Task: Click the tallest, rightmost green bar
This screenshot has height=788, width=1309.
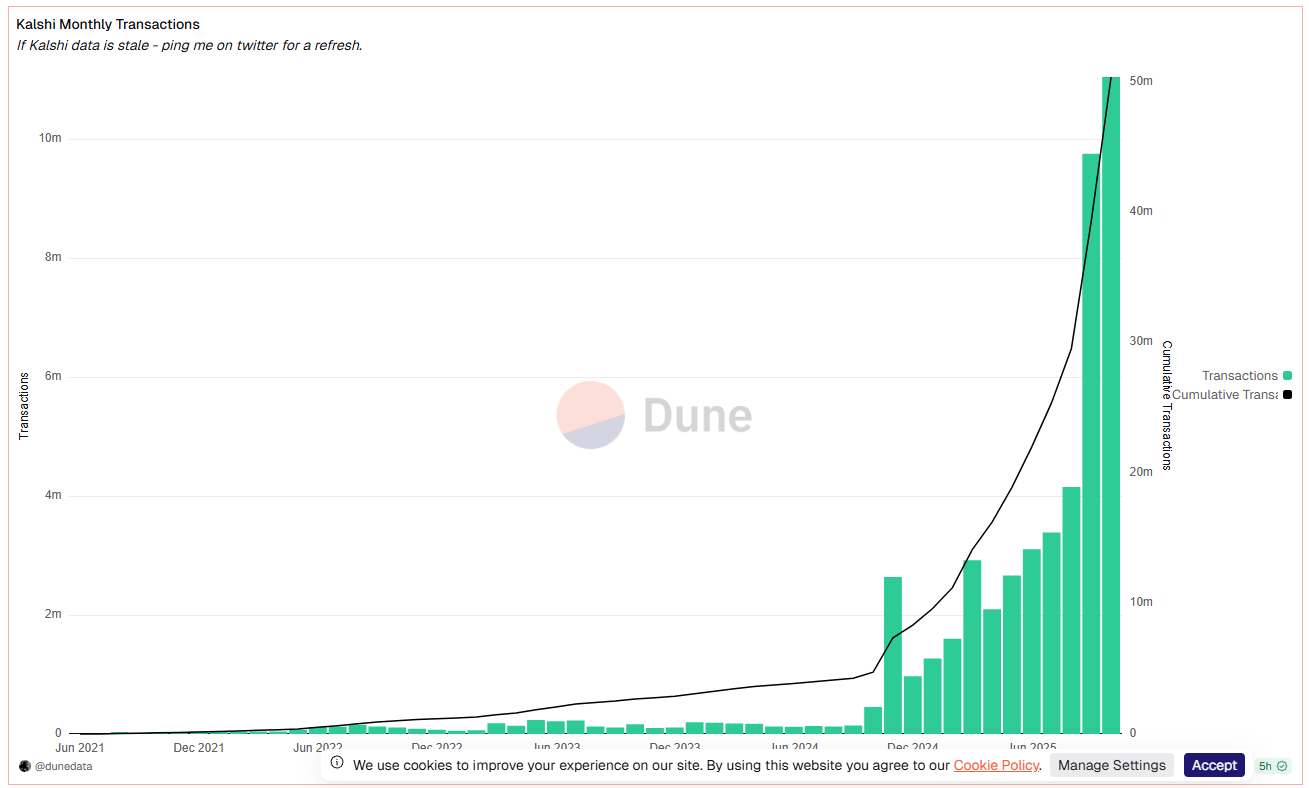Action: coord(1111,405)
